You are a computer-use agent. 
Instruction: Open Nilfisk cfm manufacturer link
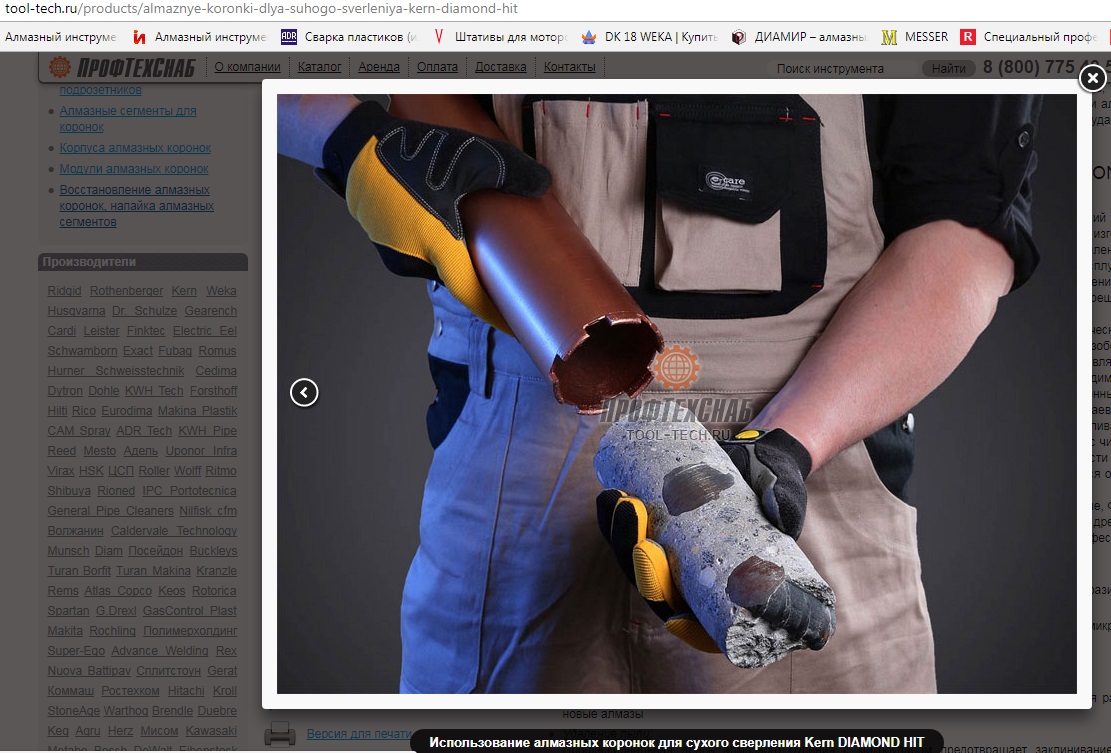[x=208, y=511]
